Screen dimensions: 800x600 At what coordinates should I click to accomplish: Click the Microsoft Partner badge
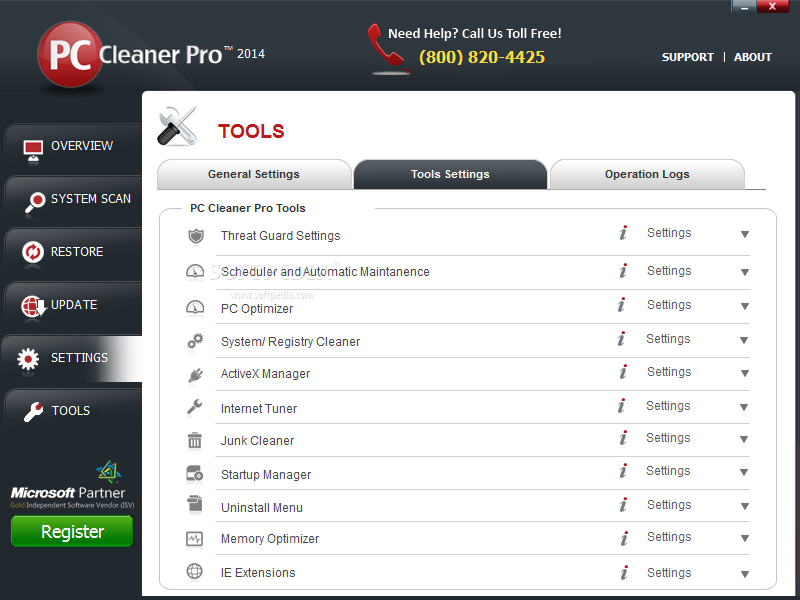click(x=72, y=485)
